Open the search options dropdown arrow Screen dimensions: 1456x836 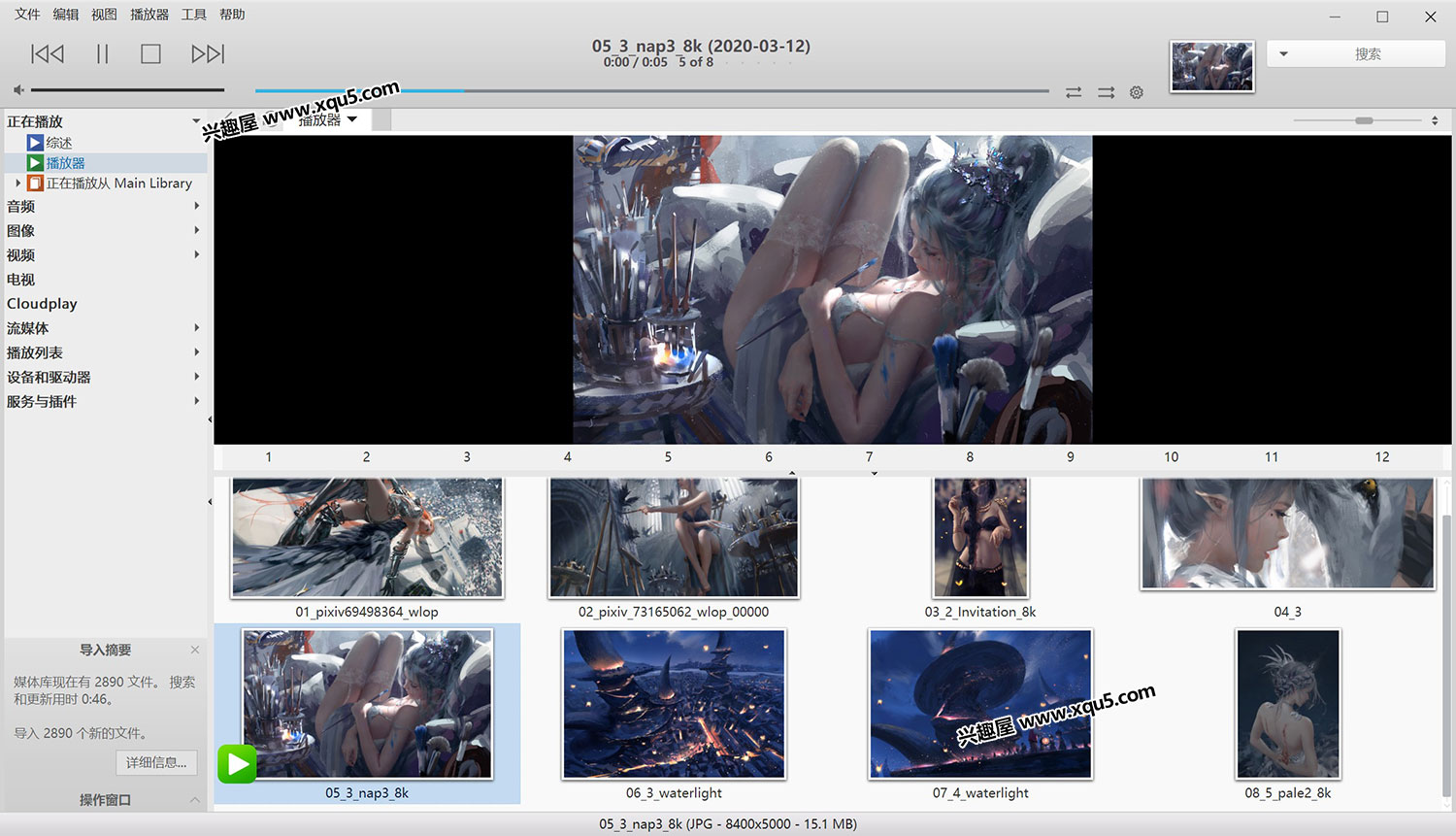[1283, 54]
